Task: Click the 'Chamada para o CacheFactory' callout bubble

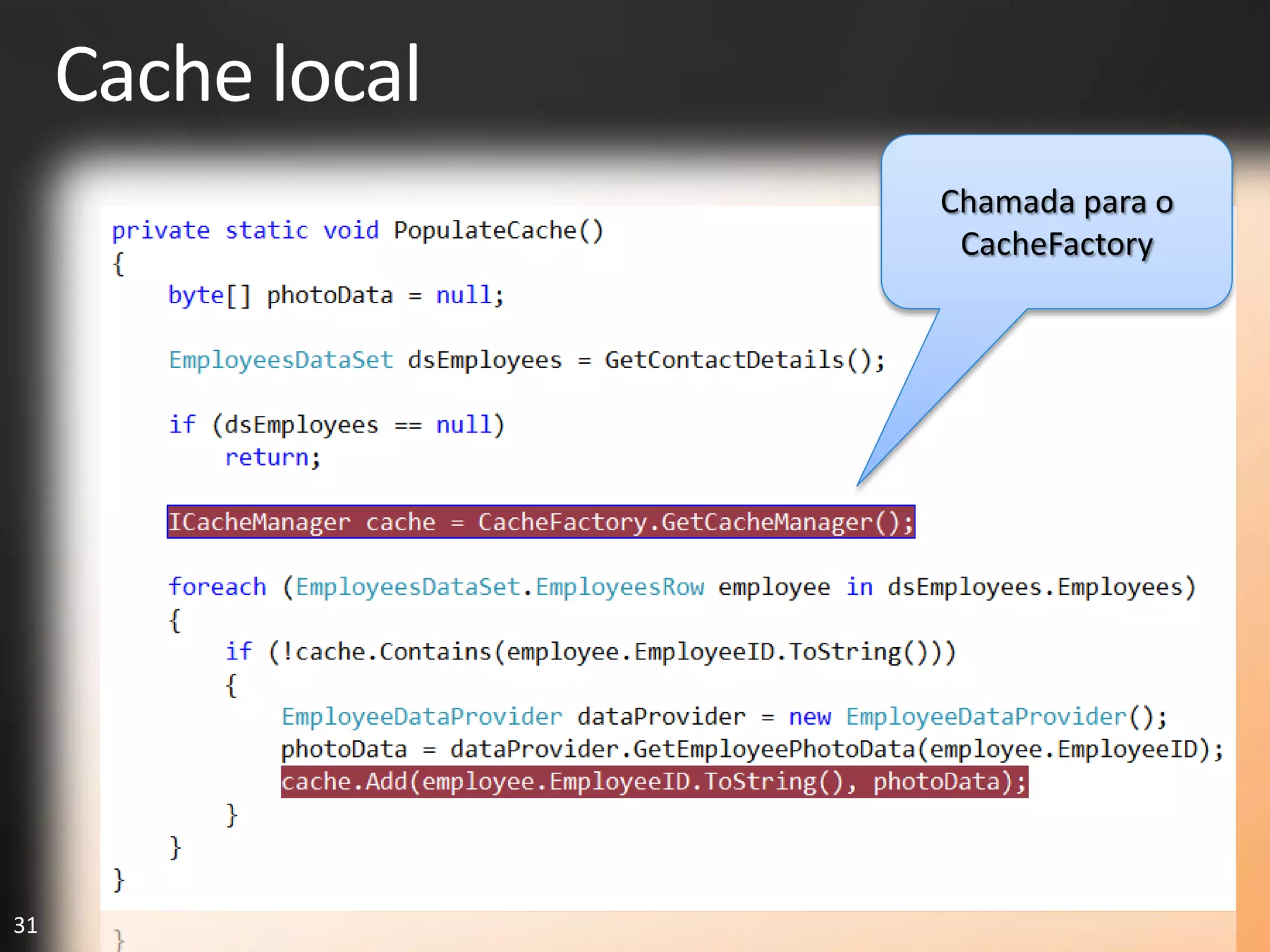Action: tap(1056, 223)
